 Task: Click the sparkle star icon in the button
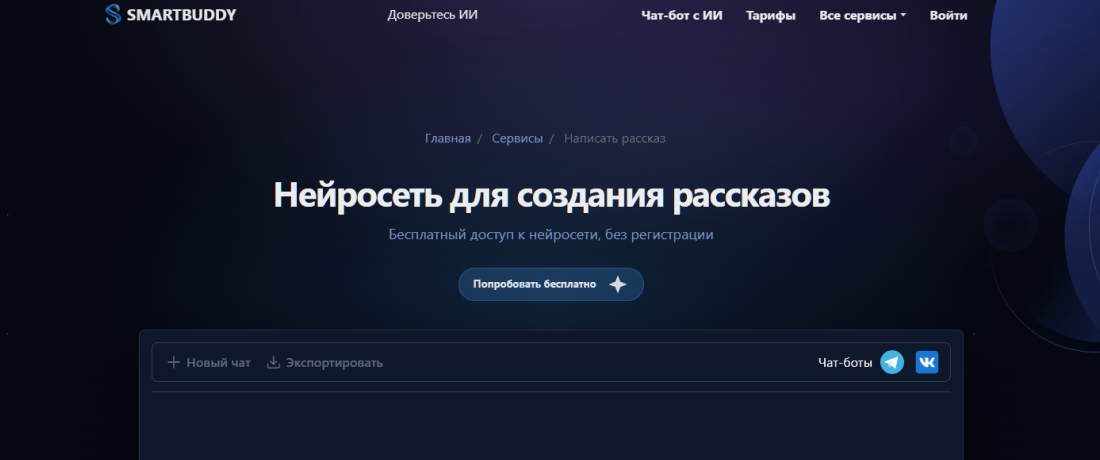[618, 284]
